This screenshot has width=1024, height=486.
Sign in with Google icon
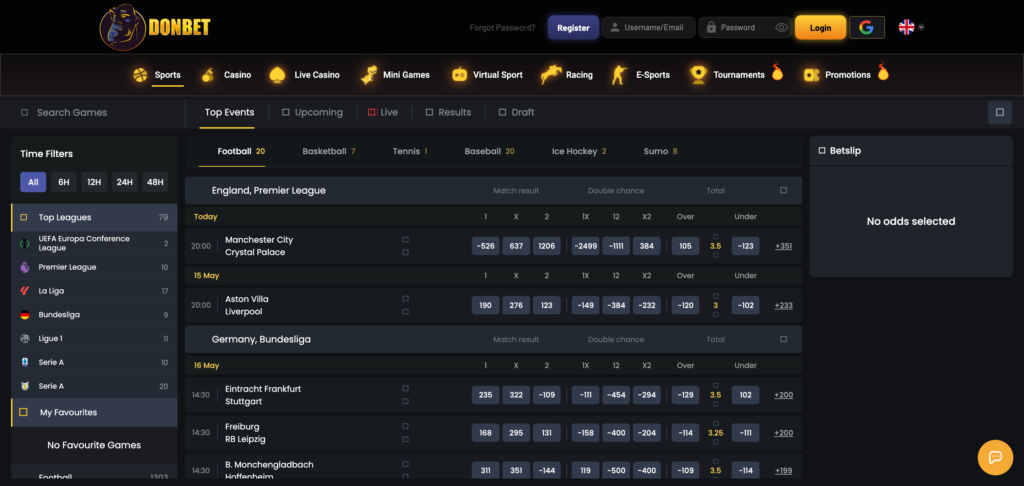click(x=867, y=27)
